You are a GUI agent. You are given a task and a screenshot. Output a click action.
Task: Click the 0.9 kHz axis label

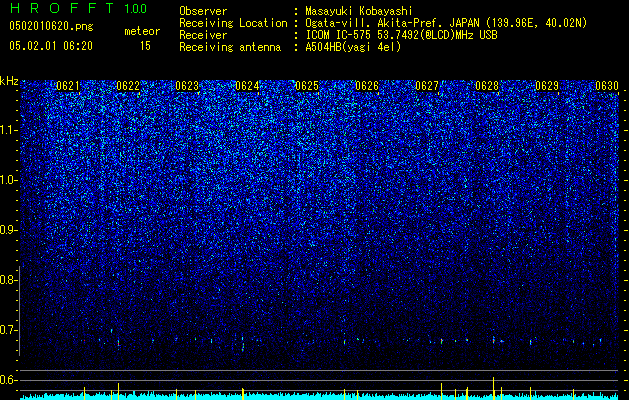click(x=7, y=230)
